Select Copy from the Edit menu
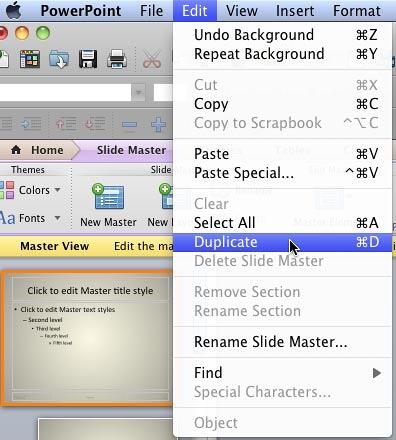The image size is (396, 440). (x=283, y=104)
